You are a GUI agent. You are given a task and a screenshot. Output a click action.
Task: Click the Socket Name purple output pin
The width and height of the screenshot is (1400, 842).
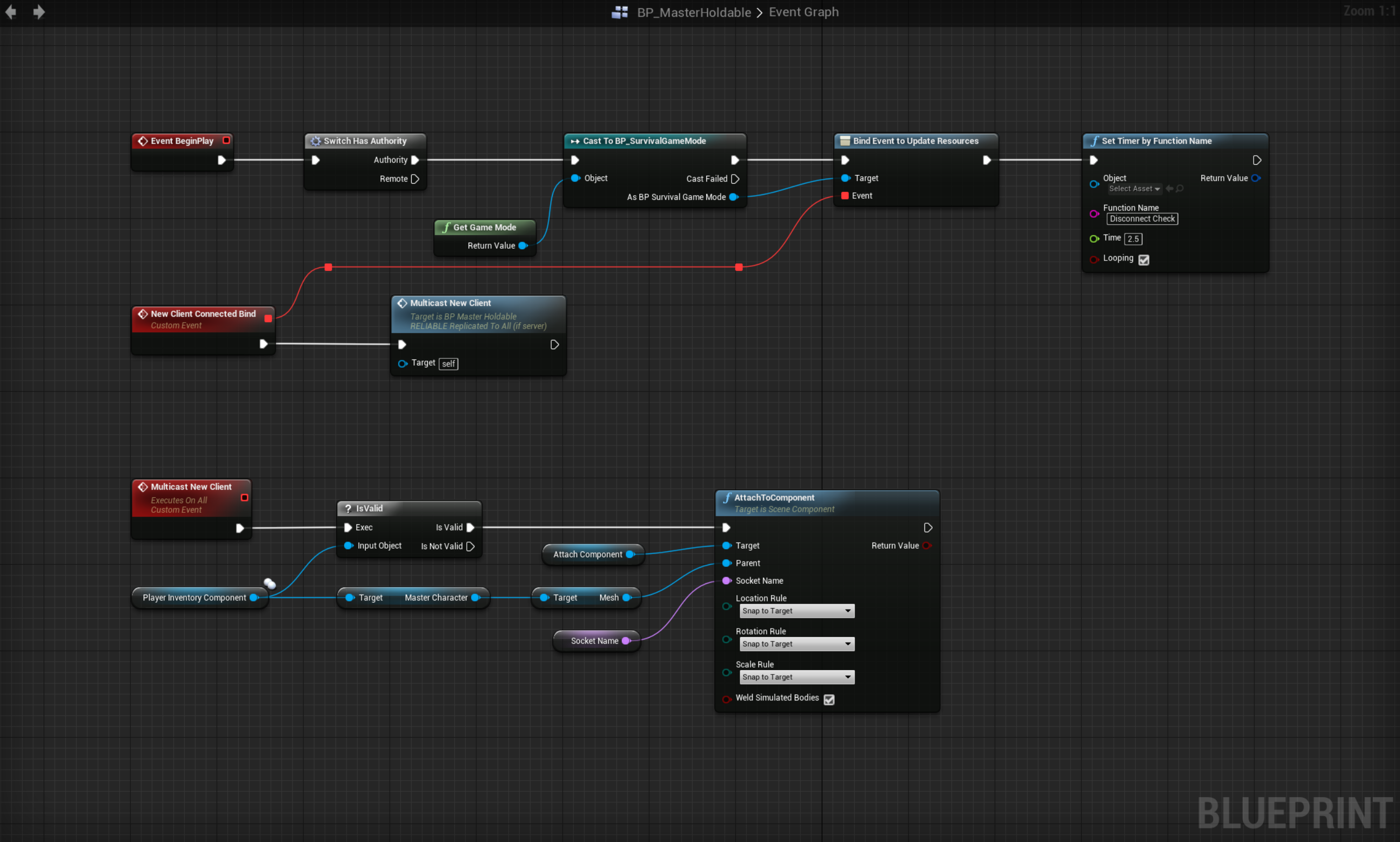626,640
